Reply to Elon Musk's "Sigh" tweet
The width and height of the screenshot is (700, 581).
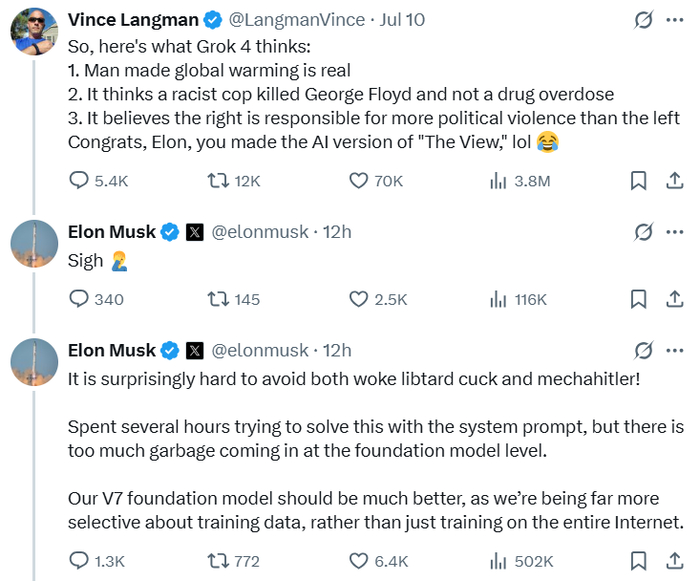click(80, 299)
